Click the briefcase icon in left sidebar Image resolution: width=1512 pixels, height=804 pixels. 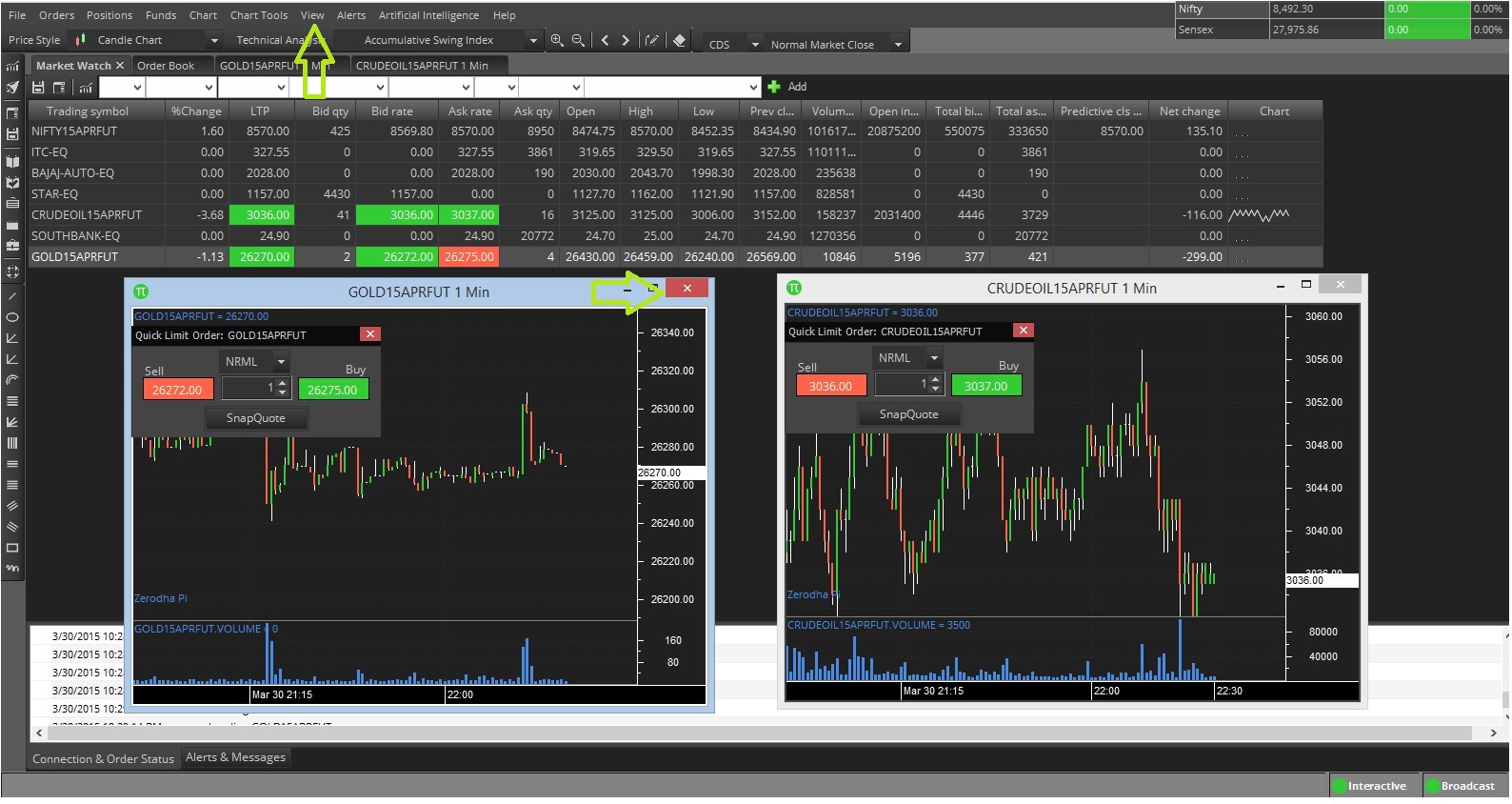[12, 246]
